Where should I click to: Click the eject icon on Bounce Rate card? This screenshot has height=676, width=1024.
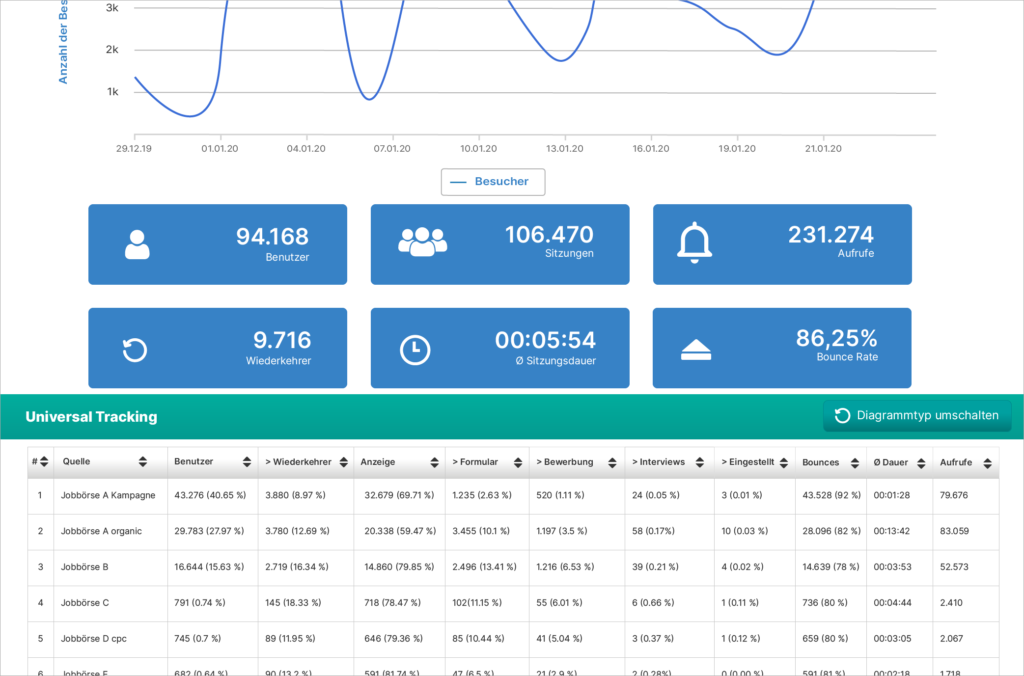tap(696, 349)
